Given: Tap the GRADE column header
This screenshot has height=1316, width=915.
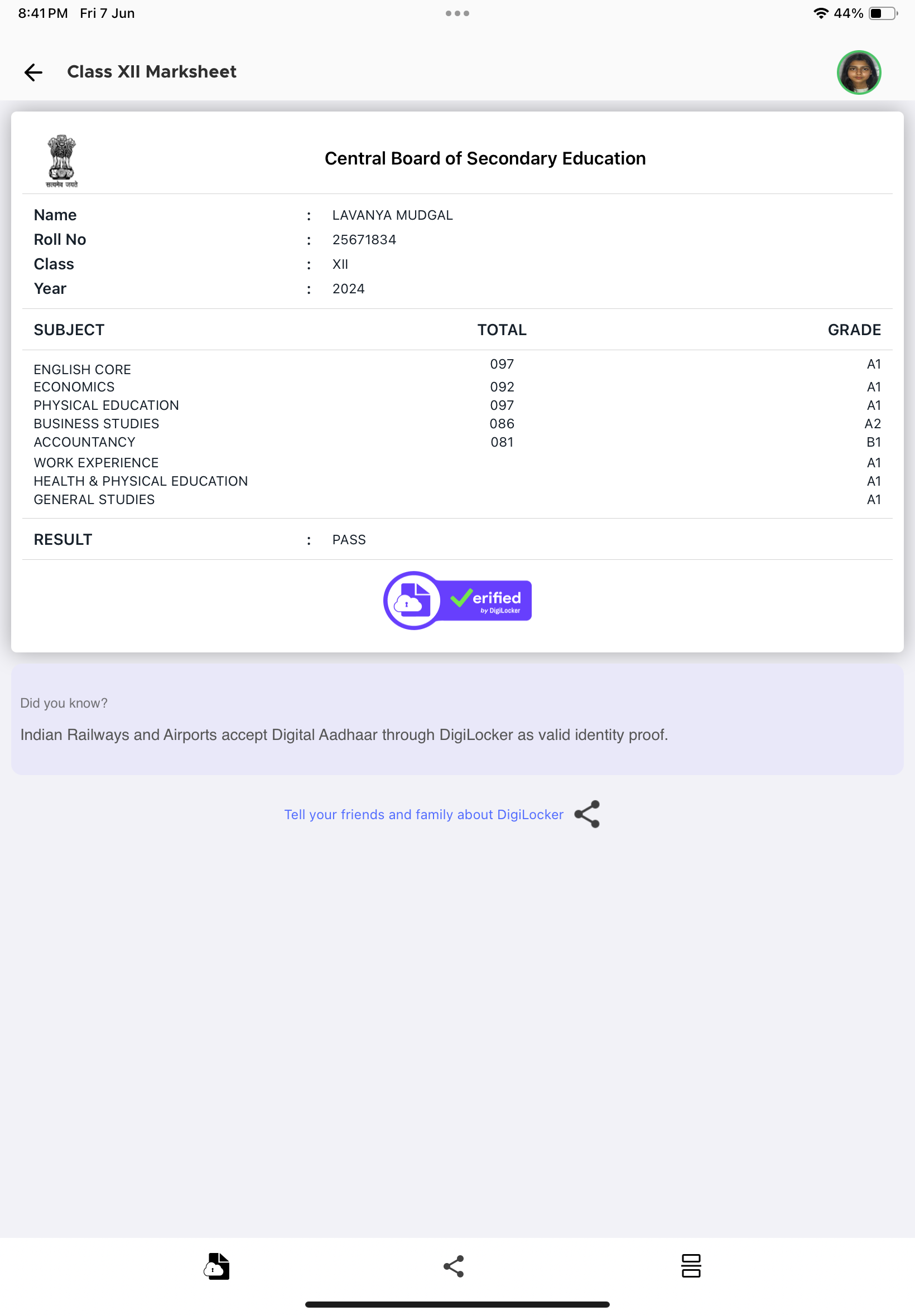Looking at the screenshot, I should [854, 330].
